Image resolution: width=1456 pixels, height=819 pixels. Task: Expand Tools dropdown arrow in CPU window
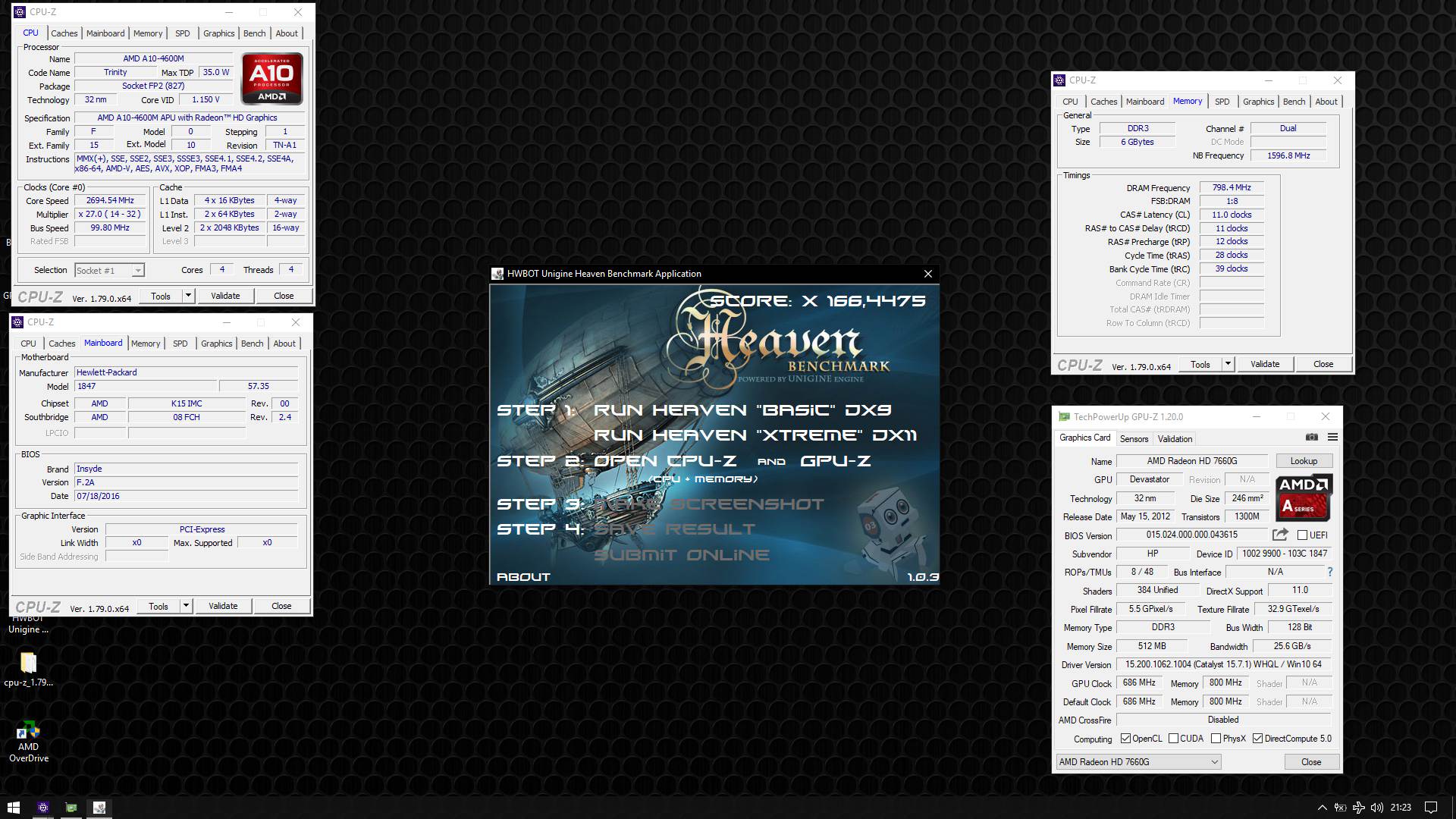coord(188,296)
